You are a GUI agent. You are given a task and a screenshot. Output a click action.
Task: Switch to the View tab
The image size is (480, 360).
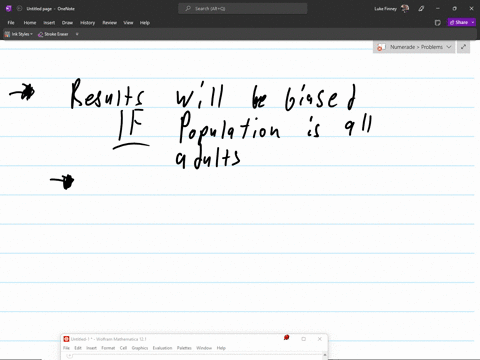128,23
